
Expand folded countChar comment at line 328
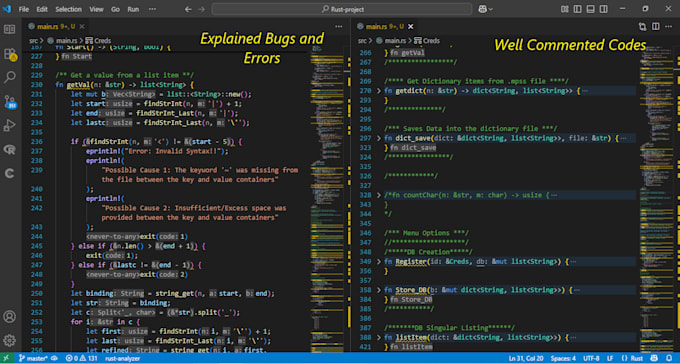379,195
